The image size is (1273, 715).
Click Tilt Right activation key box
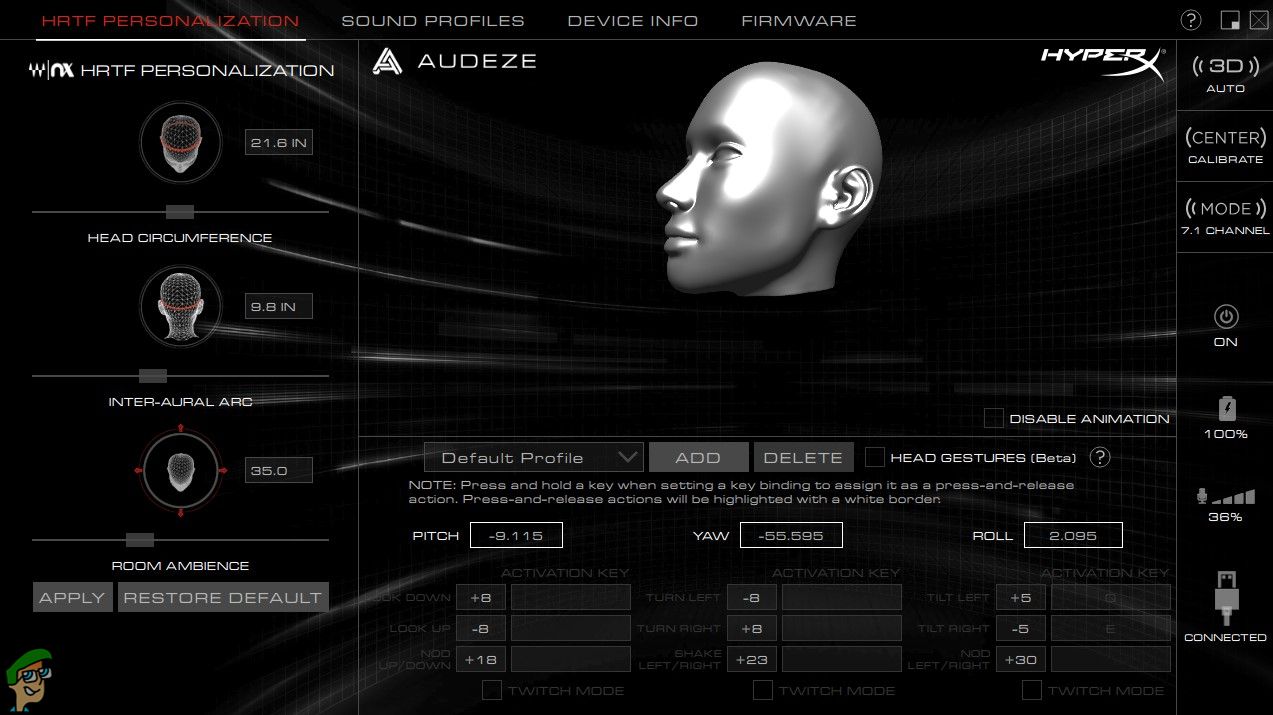click(1111, 628)
